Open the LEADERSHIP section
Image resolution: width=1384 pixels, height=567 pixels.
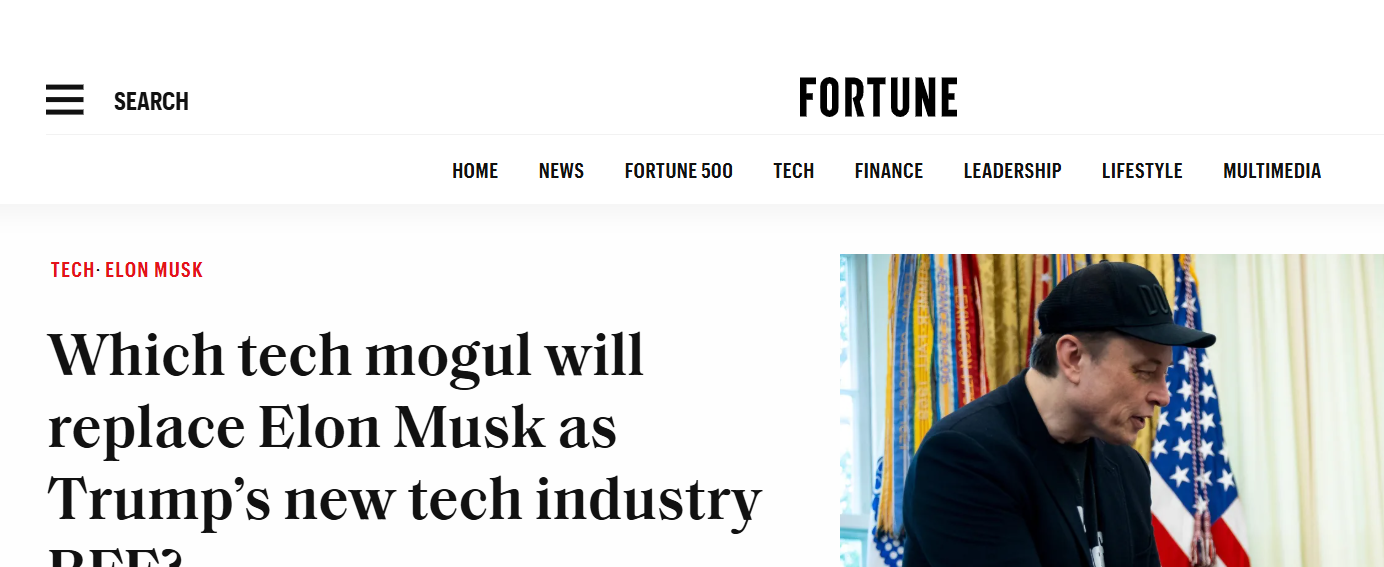click(x=1012, y=171)
